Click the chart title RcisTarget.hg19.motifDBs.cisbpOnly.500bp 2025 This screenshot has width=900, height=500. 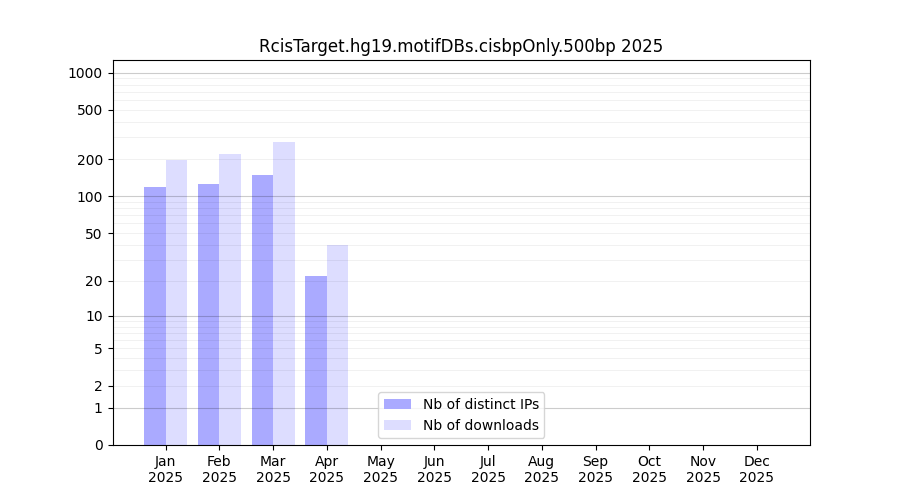pos(461,46)
